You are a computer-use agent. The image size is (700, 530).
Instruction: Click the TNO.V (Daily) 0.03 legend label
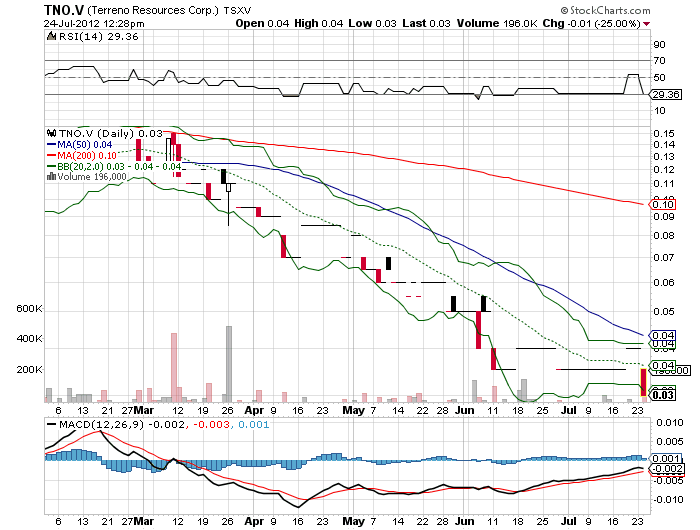point(111,133)
